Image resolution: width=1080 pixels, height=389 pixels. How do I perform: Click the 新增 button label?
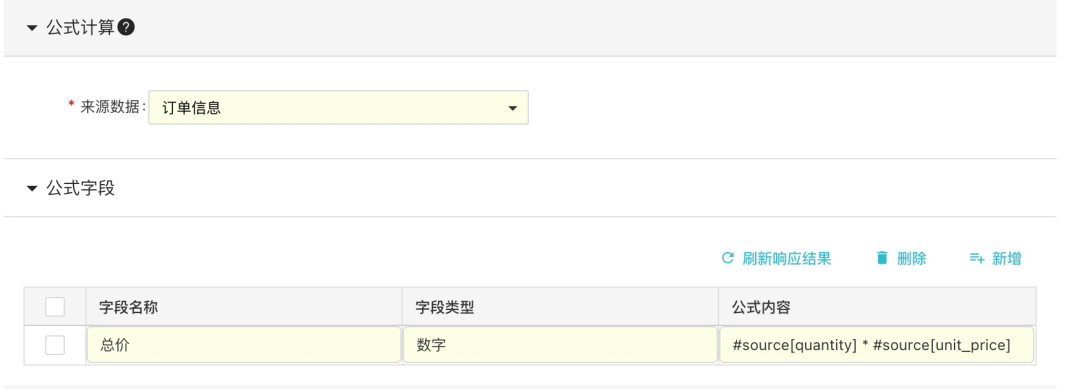[1006, 259]
